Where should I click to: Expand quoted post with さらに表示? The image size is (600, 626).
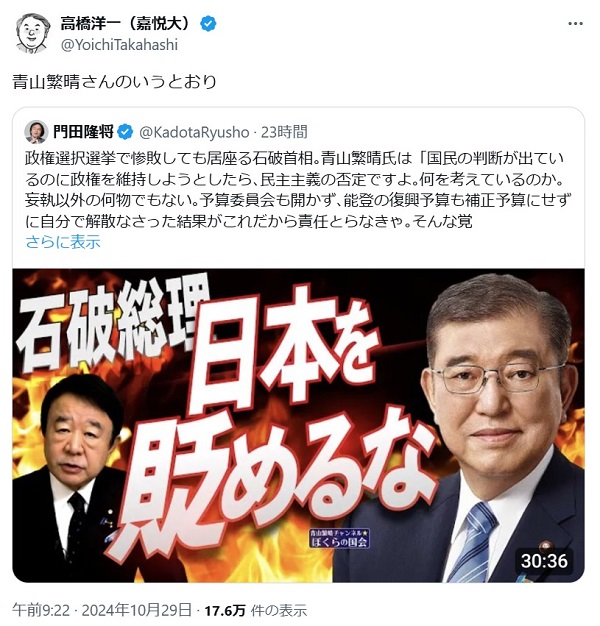click(x=63, y=242)
